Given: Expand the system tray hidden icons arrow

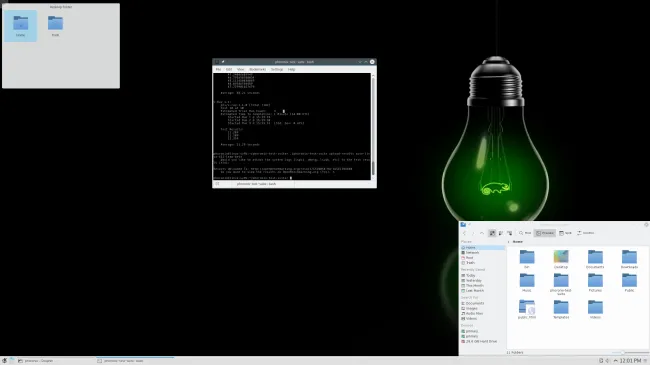Looking at the screenshot, I should [x=615, y=361].
